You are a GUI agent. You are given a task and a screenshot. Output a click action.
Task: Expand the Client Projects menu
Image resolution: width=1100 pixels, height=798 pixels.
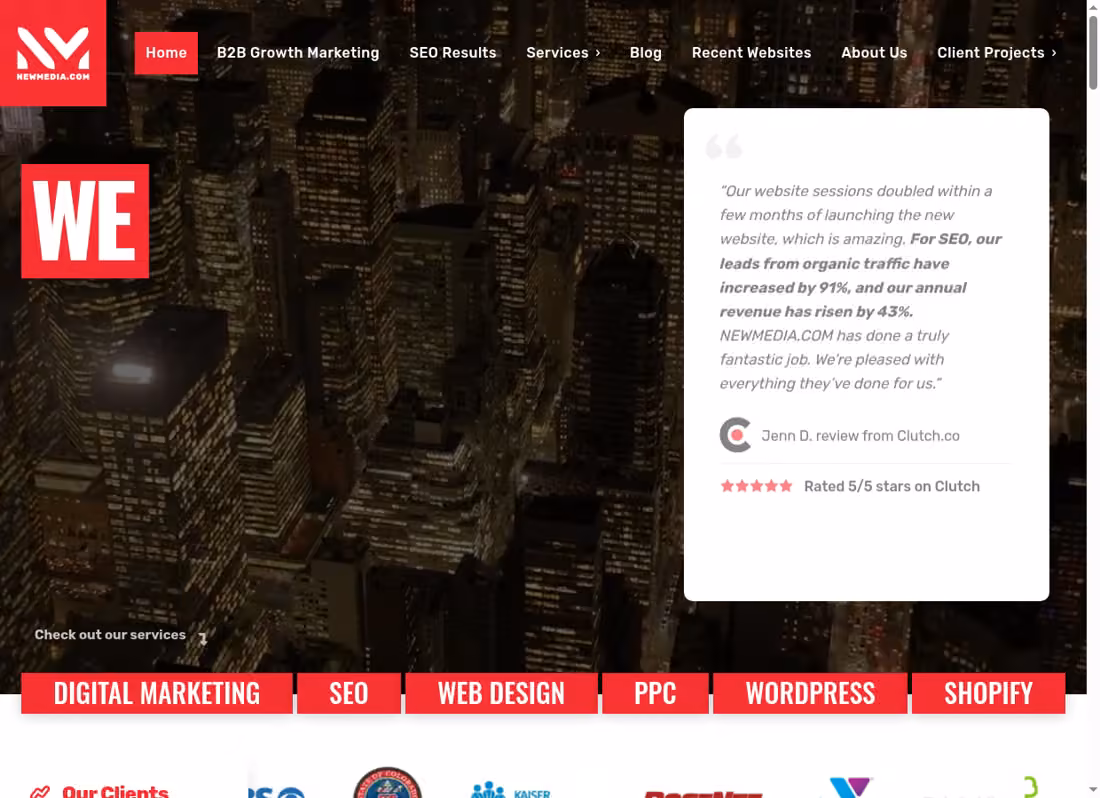click(x=997, y=53)
